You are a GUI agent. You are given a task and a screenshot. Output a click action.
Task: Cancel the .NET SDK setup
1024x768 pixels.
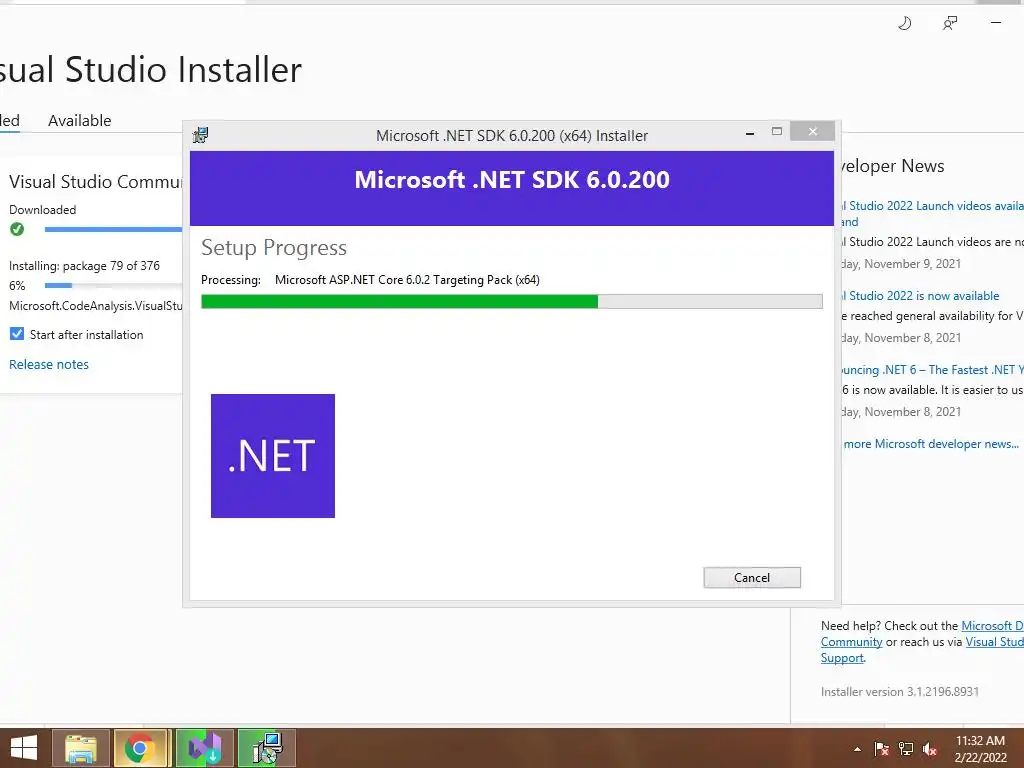(x=752, y=577)
